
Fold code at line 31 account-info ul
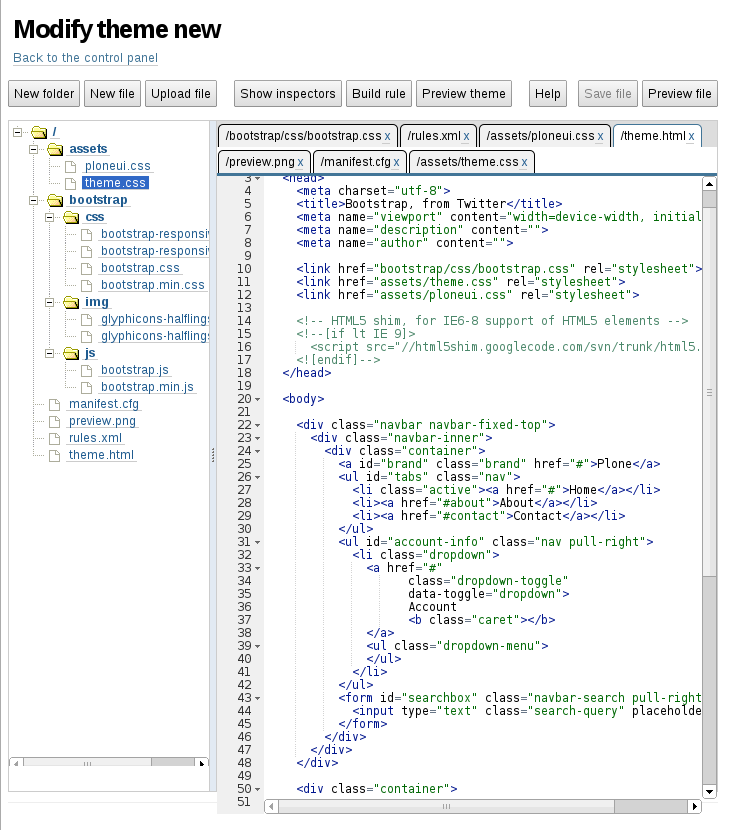pyautogui.click(x=258, y=542)
